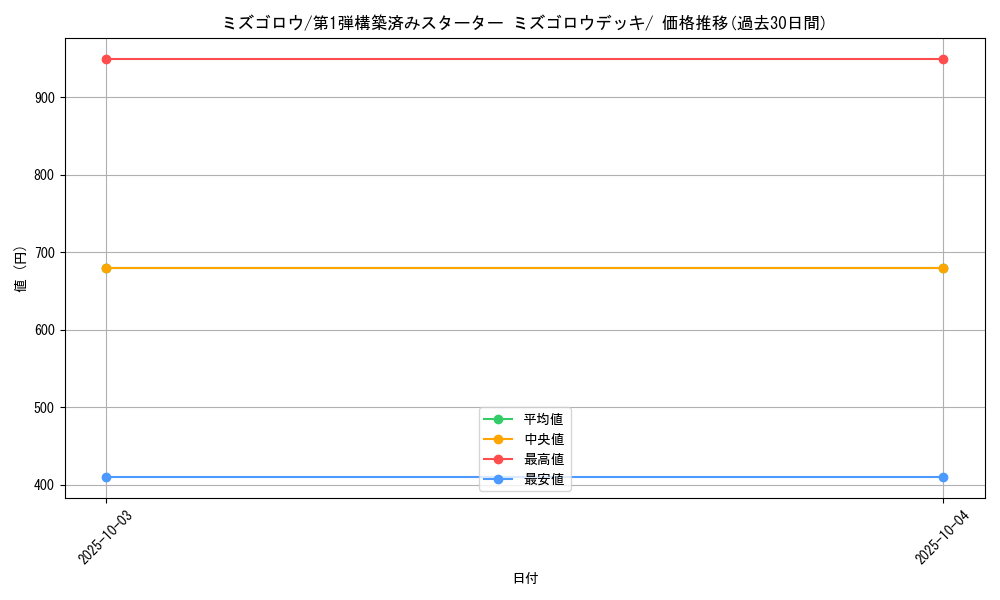Click the orange 中央値 legend marker
The image size is (1000, 600).
pos(498,439)
